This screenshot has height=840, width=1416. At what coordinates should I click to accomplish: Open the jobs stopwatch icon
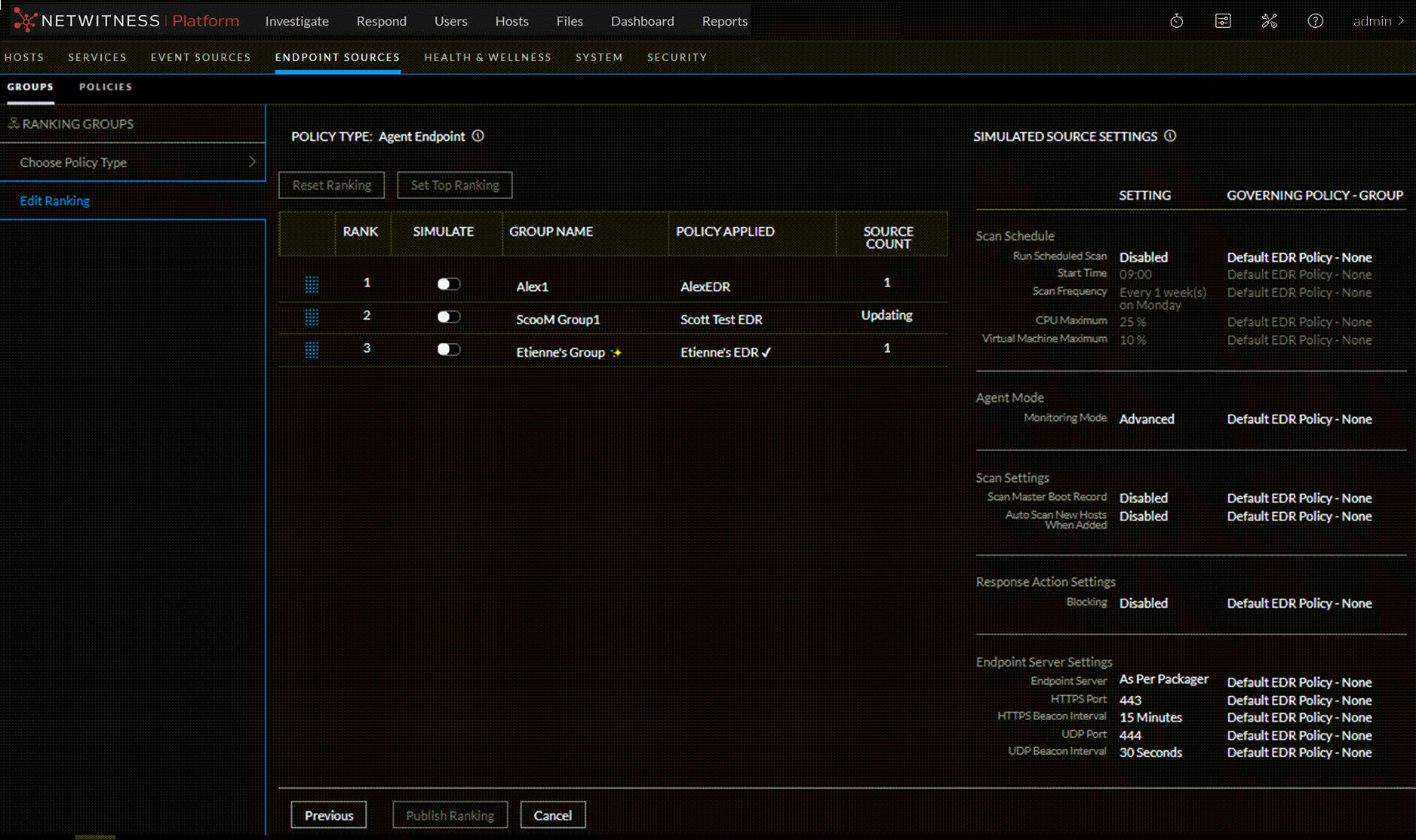pos(1176,21)
